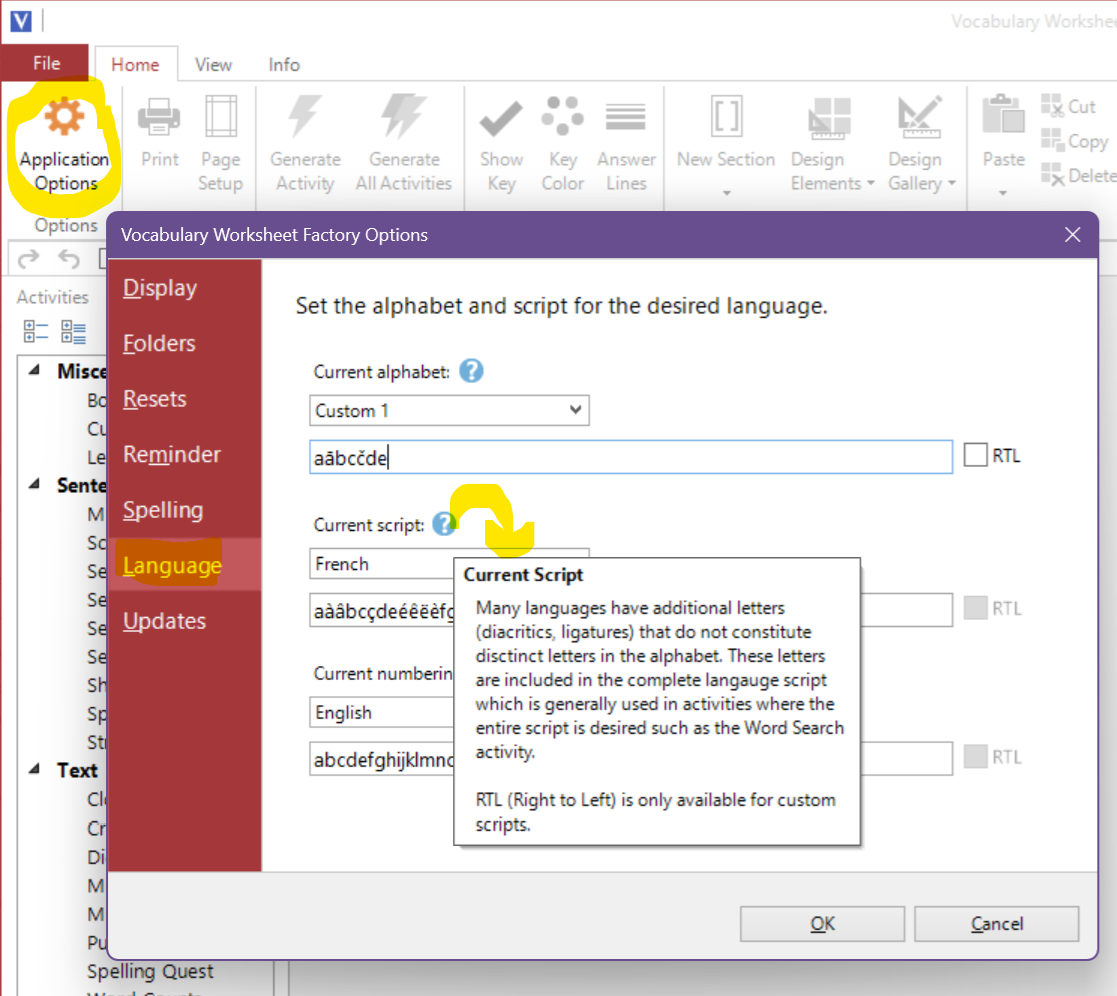Viewport: 1117px width, 996px height.
Task: Open the French script dropdown
Action: tap(381, 564)
